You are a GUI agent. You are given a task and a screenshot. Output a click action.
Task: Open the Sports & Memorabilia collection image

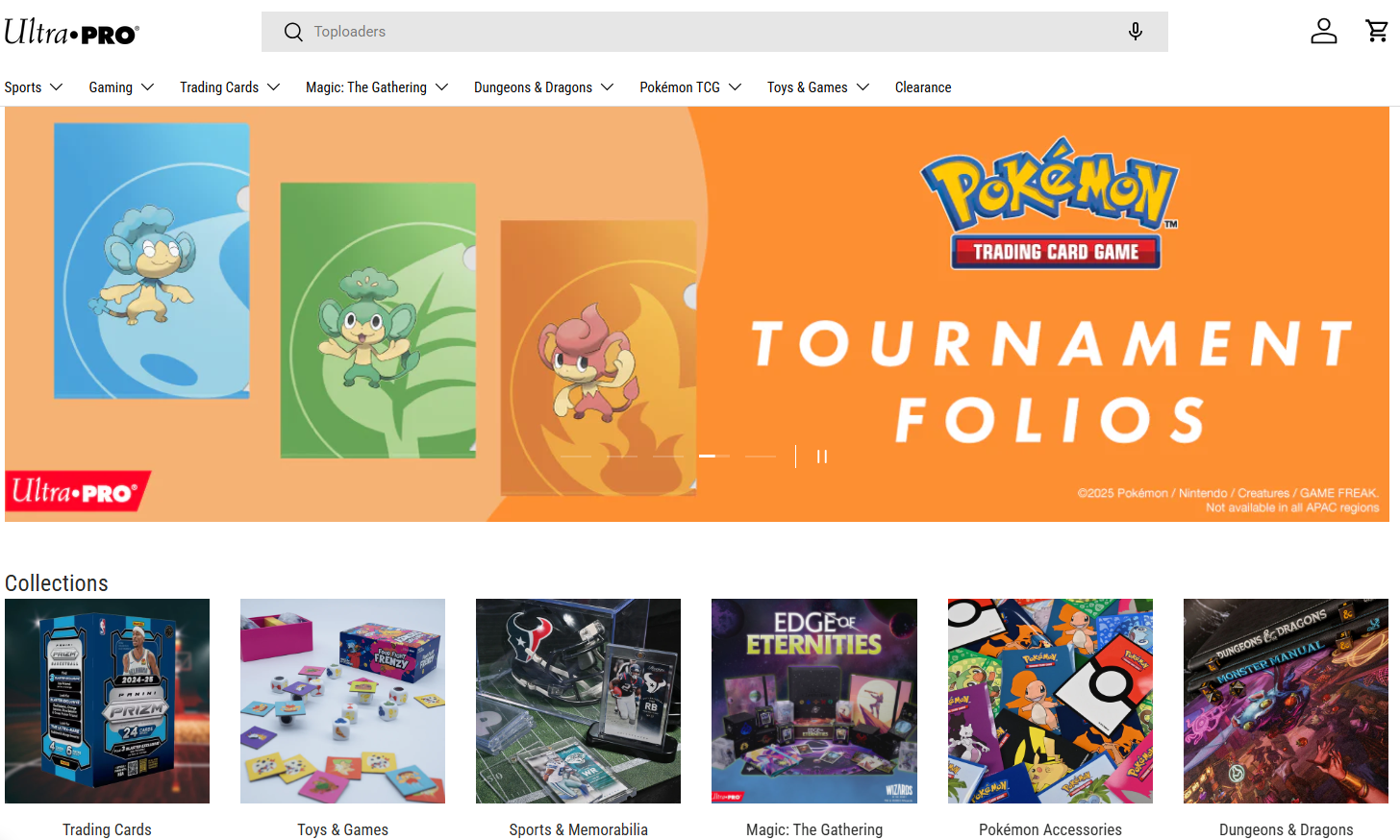[578, 701]
